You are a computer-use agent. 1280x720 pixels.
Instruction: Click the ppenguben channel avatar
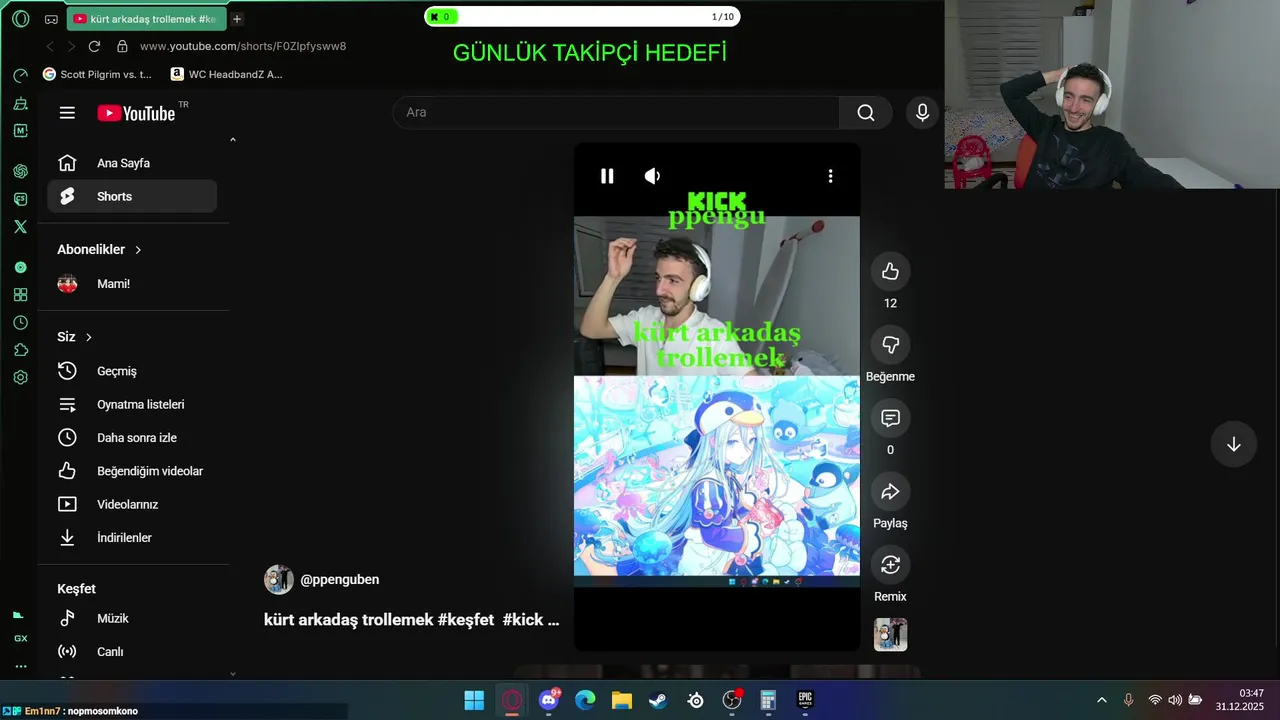(x=278, y=580)
